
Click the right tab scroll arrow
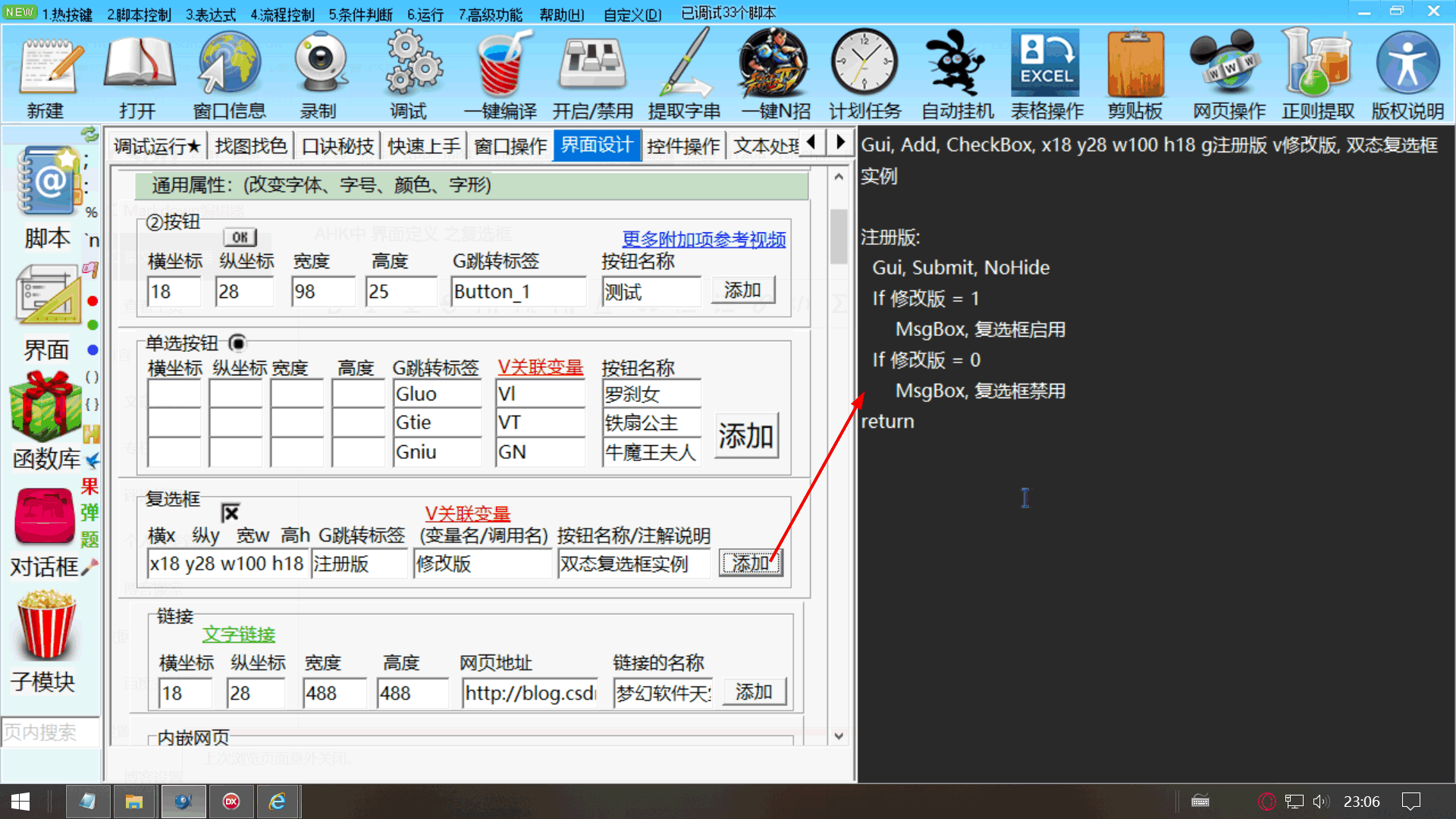pos(839,141)
